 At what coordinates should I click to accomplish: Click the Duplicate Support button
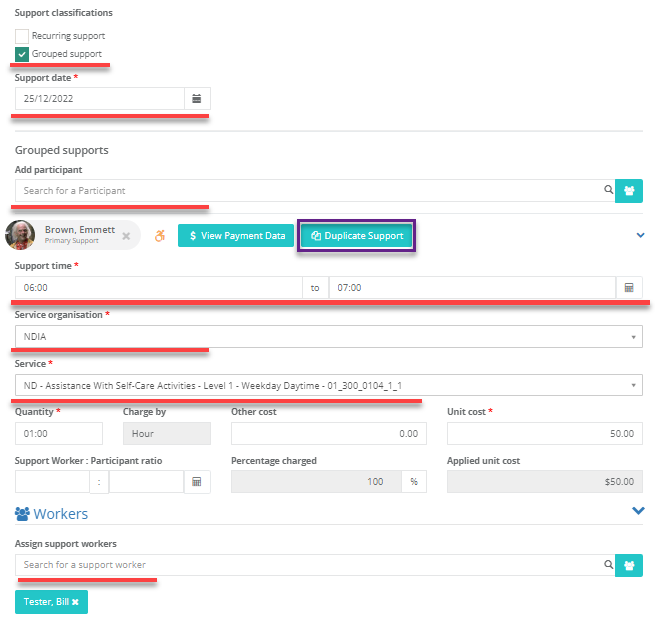pyautogui.click(x=357, y=236)
